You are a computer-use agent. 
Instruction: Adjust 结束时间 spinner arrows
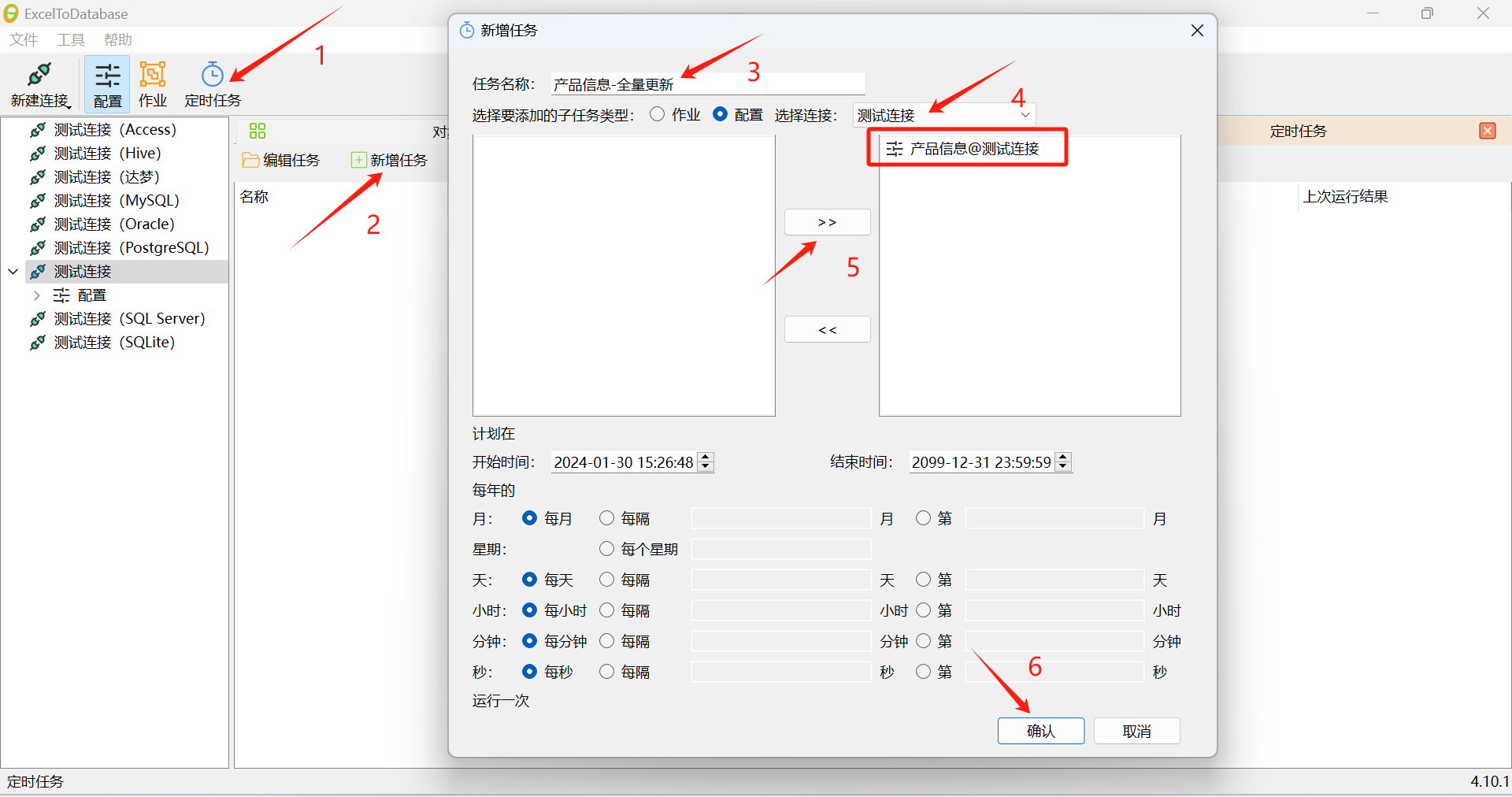coord(1063,462)
